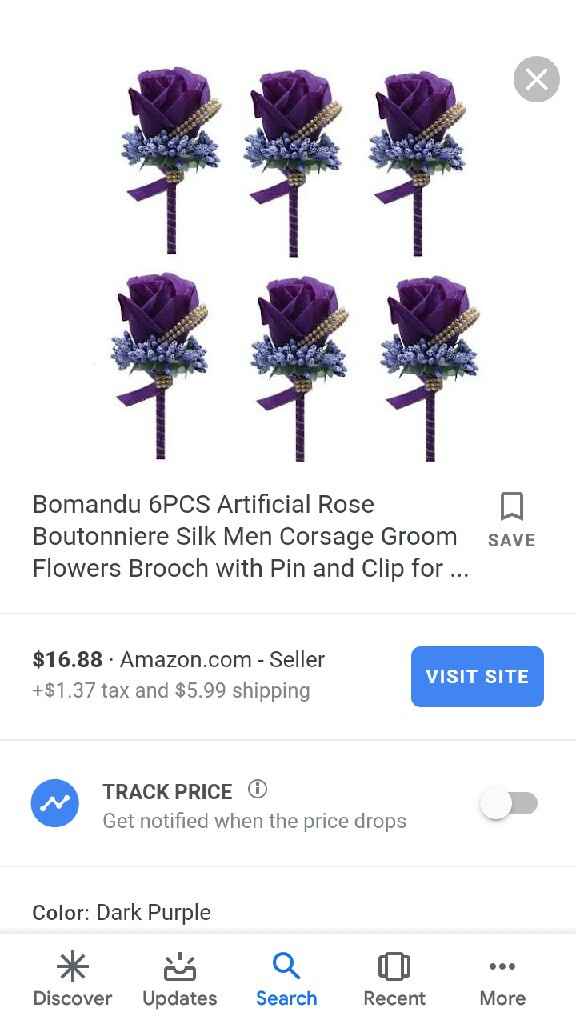This screenshot has height=1024, width=576.
Task: Tap the info icon next to Track Price
Action: (x=257, y=789)
